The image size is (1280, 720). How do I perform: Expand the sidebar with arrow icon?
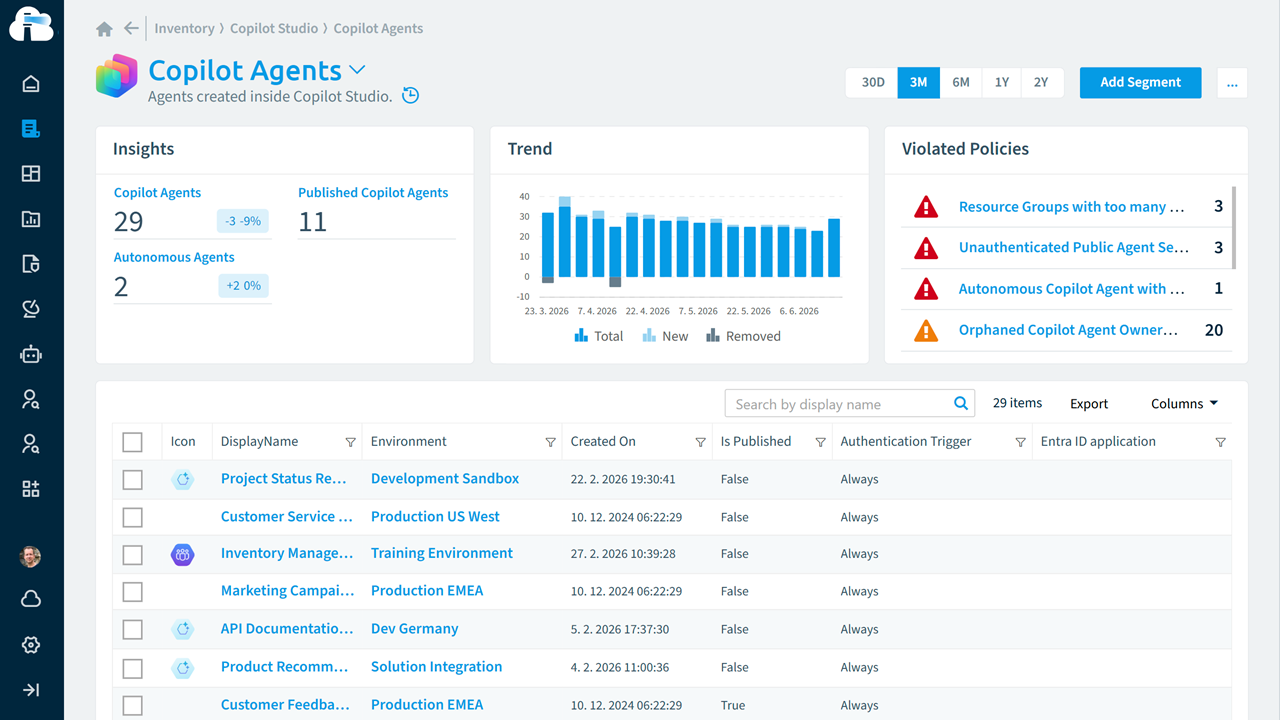tap(31, 690)
